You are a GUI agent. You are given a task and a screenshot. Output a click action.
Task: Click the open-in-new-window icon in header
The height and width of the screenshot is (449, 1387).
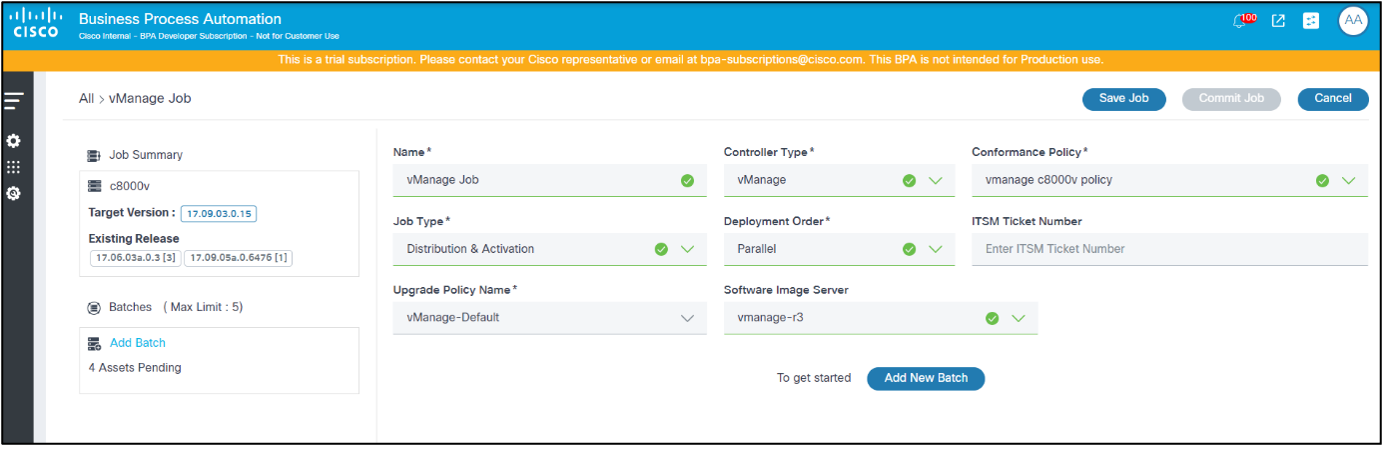[x=1278, y=21]
